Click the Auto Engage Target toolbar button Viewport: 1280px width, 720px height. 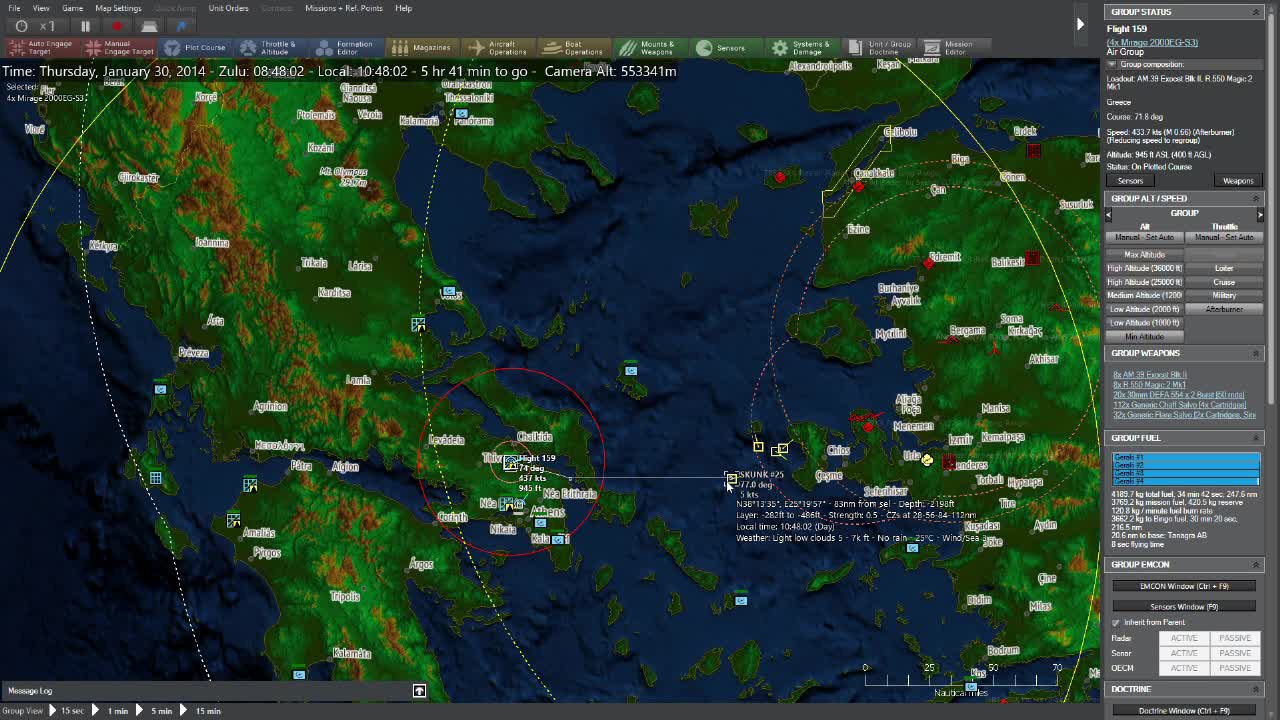point(41,47)
